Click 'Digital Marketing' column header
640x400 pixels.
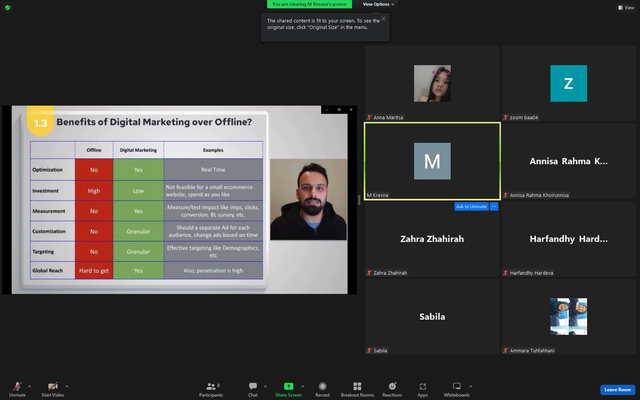pyautogui.click(x=138, y=150)
